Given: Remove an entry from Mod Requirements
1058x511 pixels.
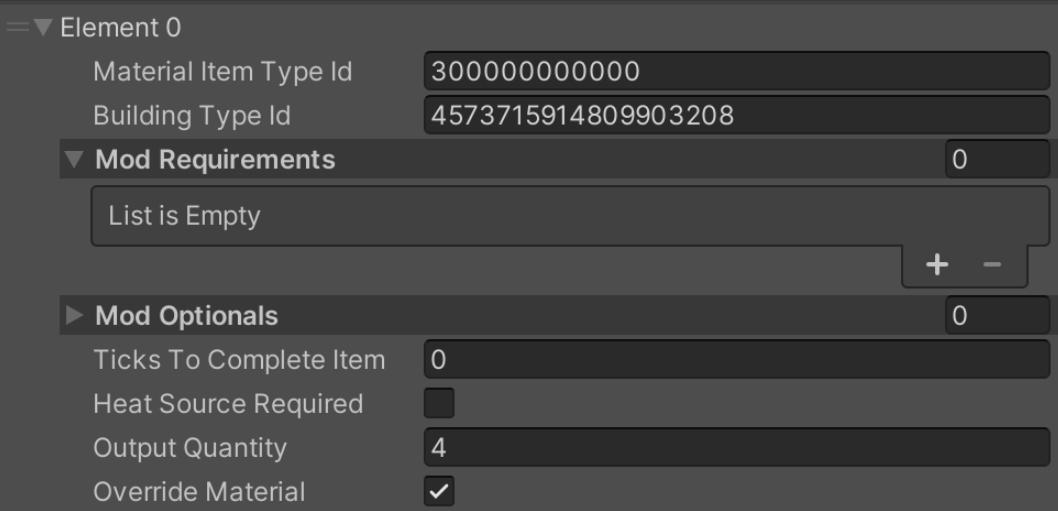Looking at the screenshot, I should coord(992,265).
